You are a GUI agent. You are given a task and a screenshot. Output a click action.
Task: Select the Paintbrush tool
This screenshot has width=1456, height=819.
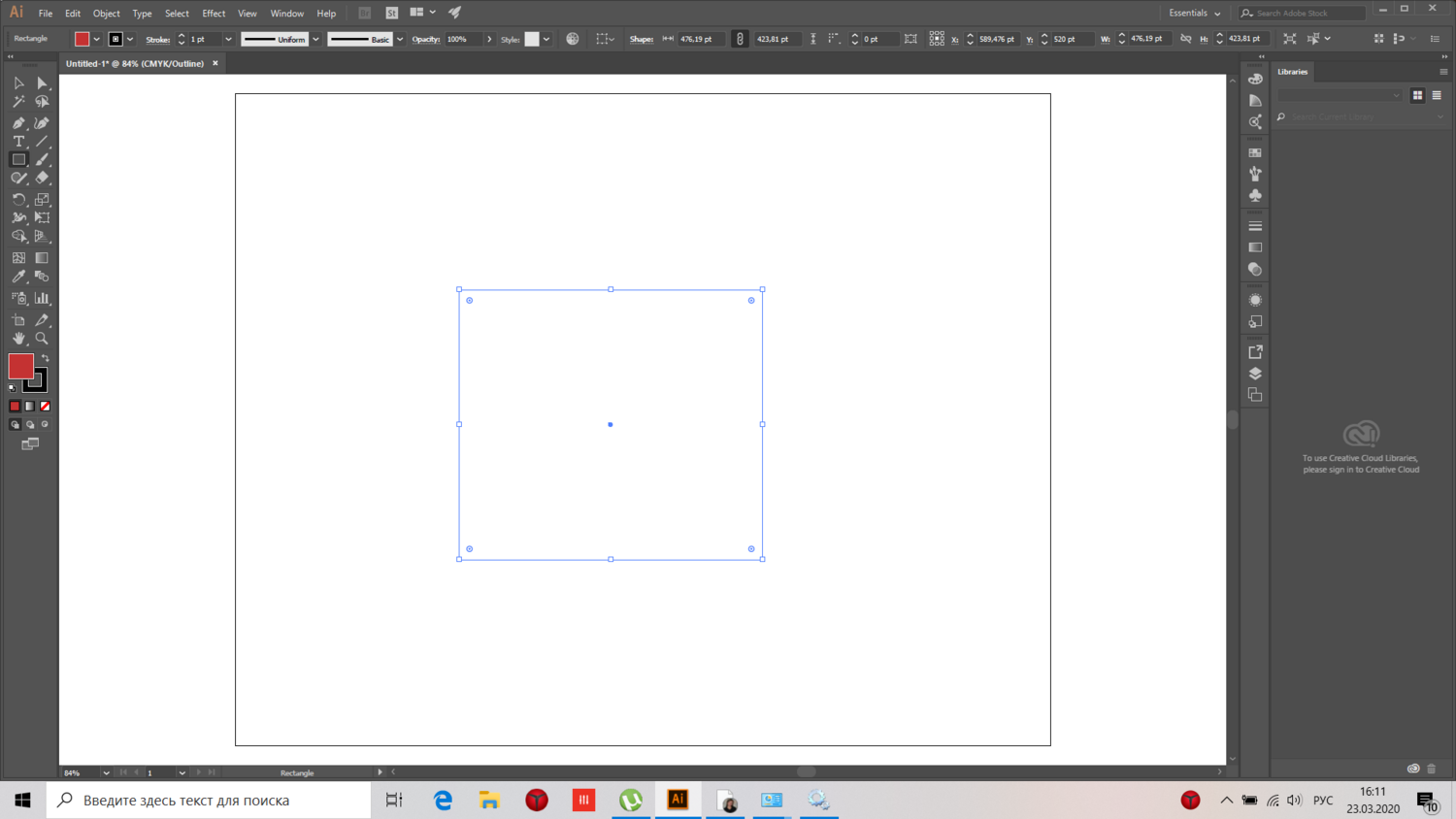(42, 160)
